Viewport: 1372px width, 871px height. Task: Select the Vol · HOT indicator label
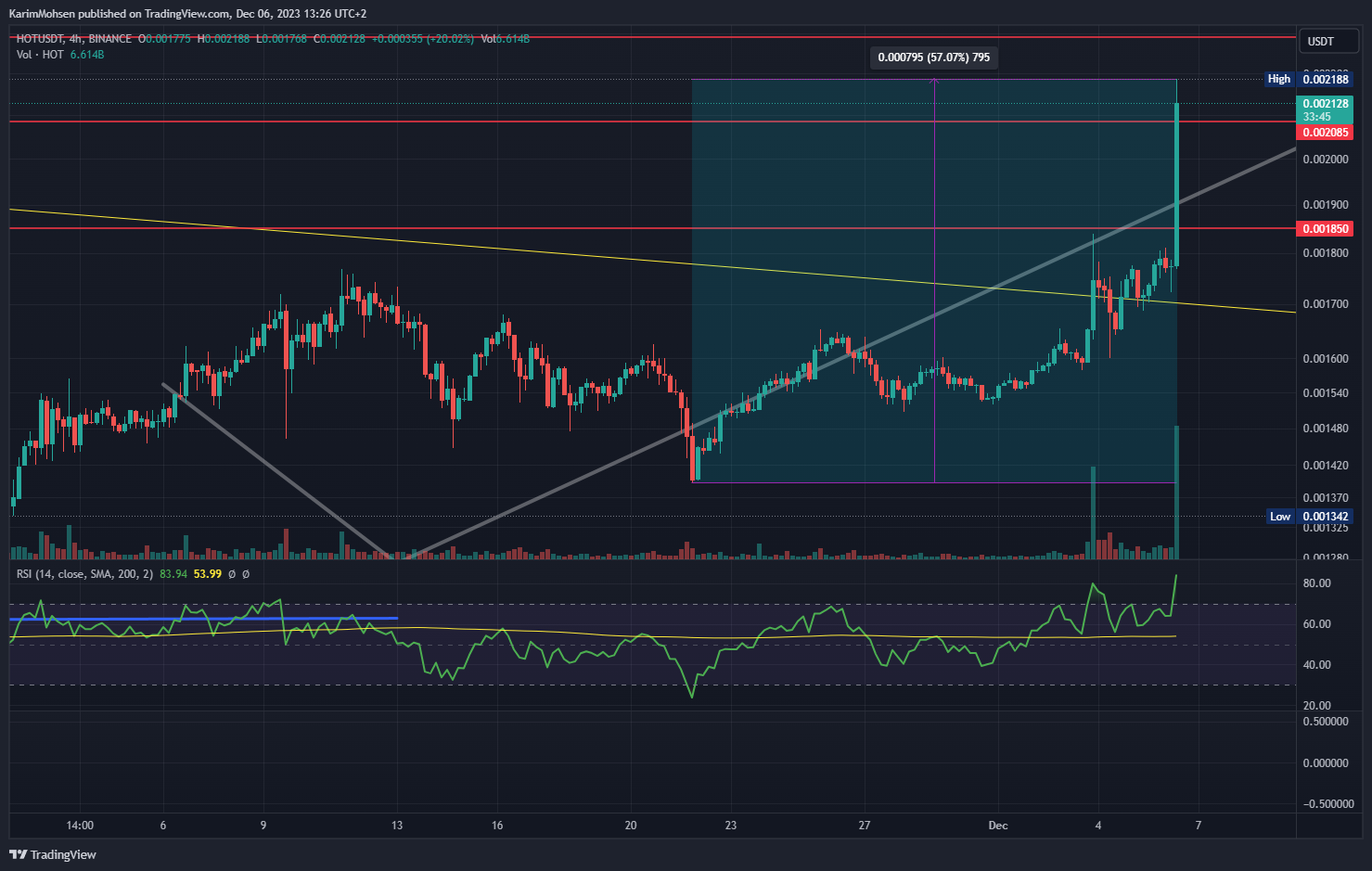click(x=40, y=55)
